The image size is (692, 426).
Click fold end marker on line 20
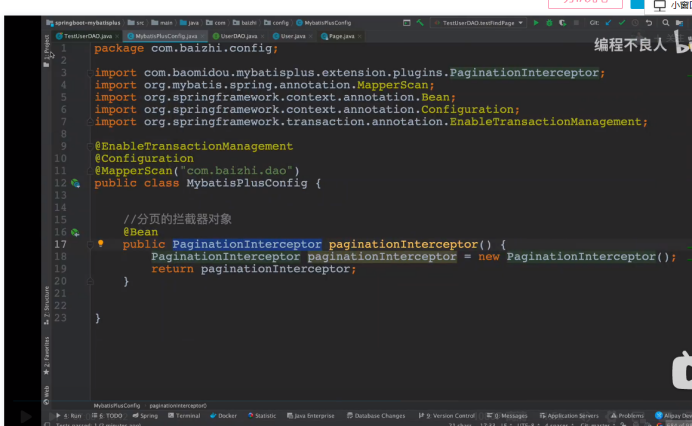click(90, 281)
